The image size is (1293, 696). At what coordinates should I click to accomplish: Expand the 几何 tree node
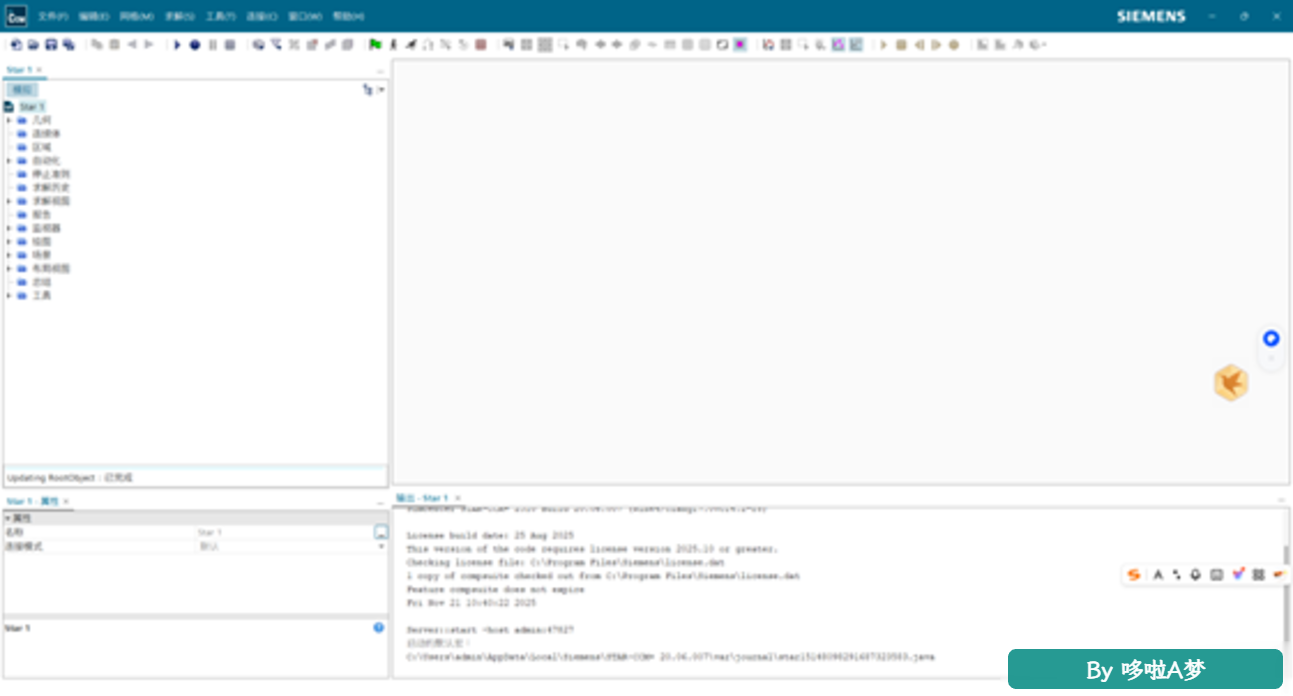tap(9, 120)
